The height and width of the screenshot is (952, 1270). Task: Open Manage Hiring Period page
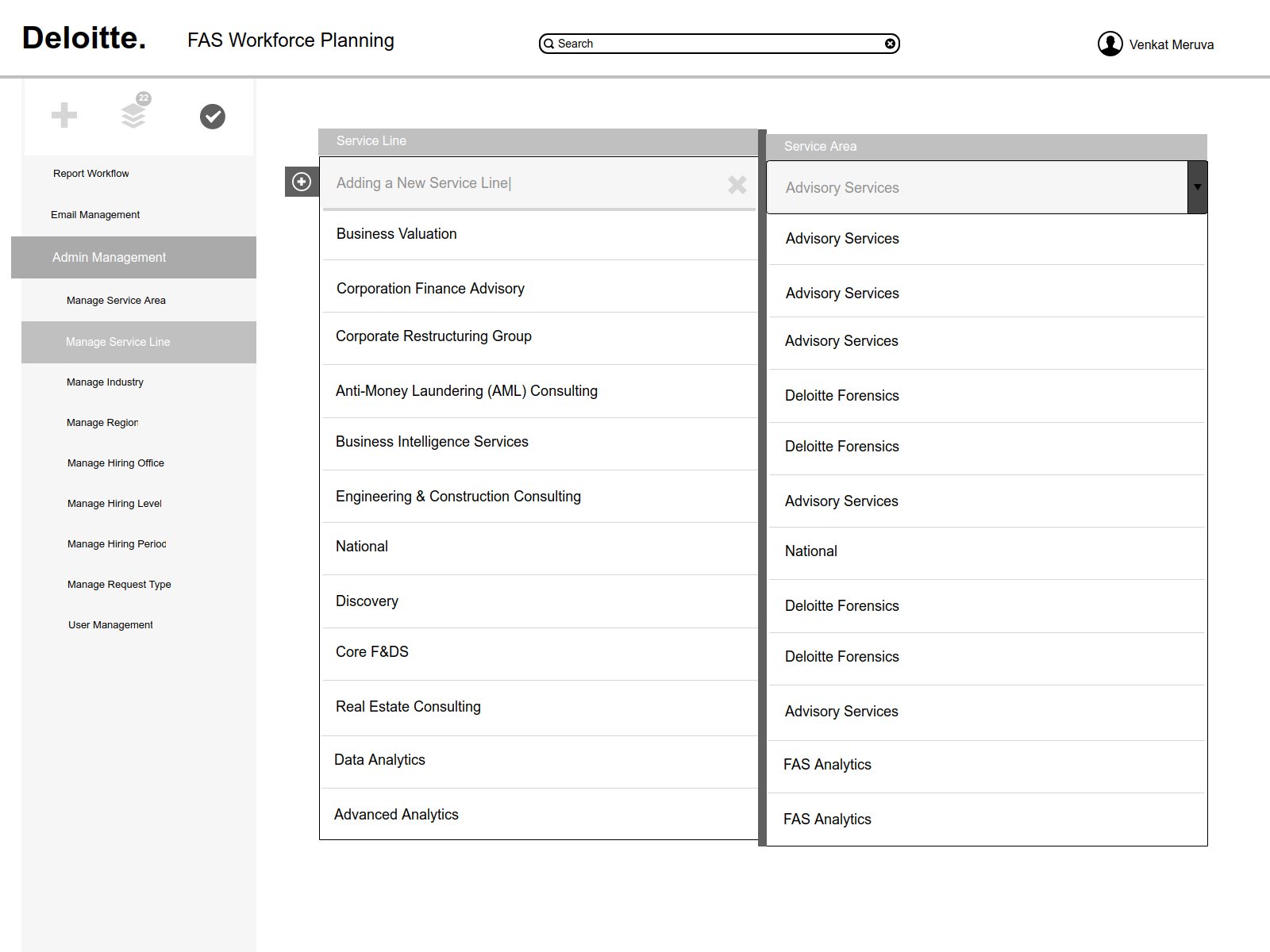pyautogui.click(x=117, y=544)
